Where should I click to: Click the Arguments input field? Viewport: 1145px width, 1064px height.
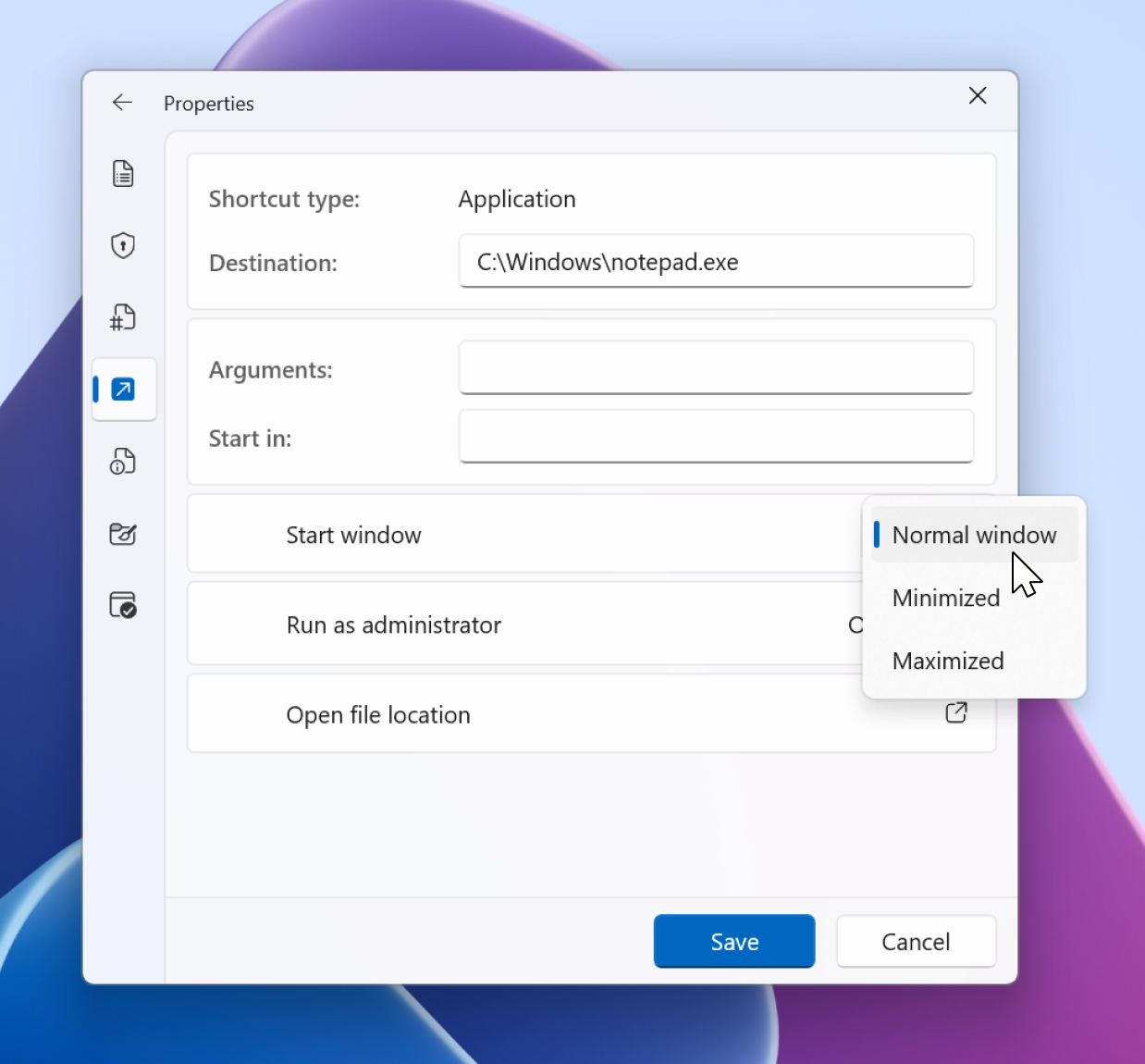coord(716,367)
